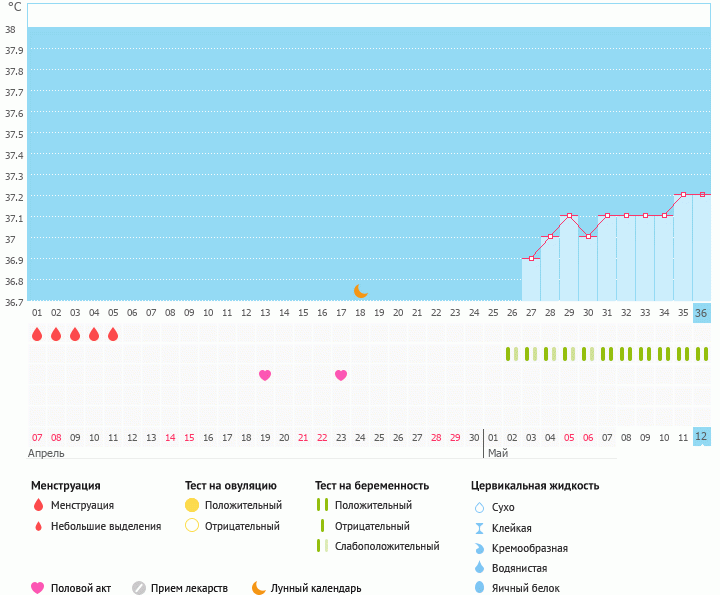Click the Яичный белок drop icon
The image size is (720, 595).
tap(478, 589)
